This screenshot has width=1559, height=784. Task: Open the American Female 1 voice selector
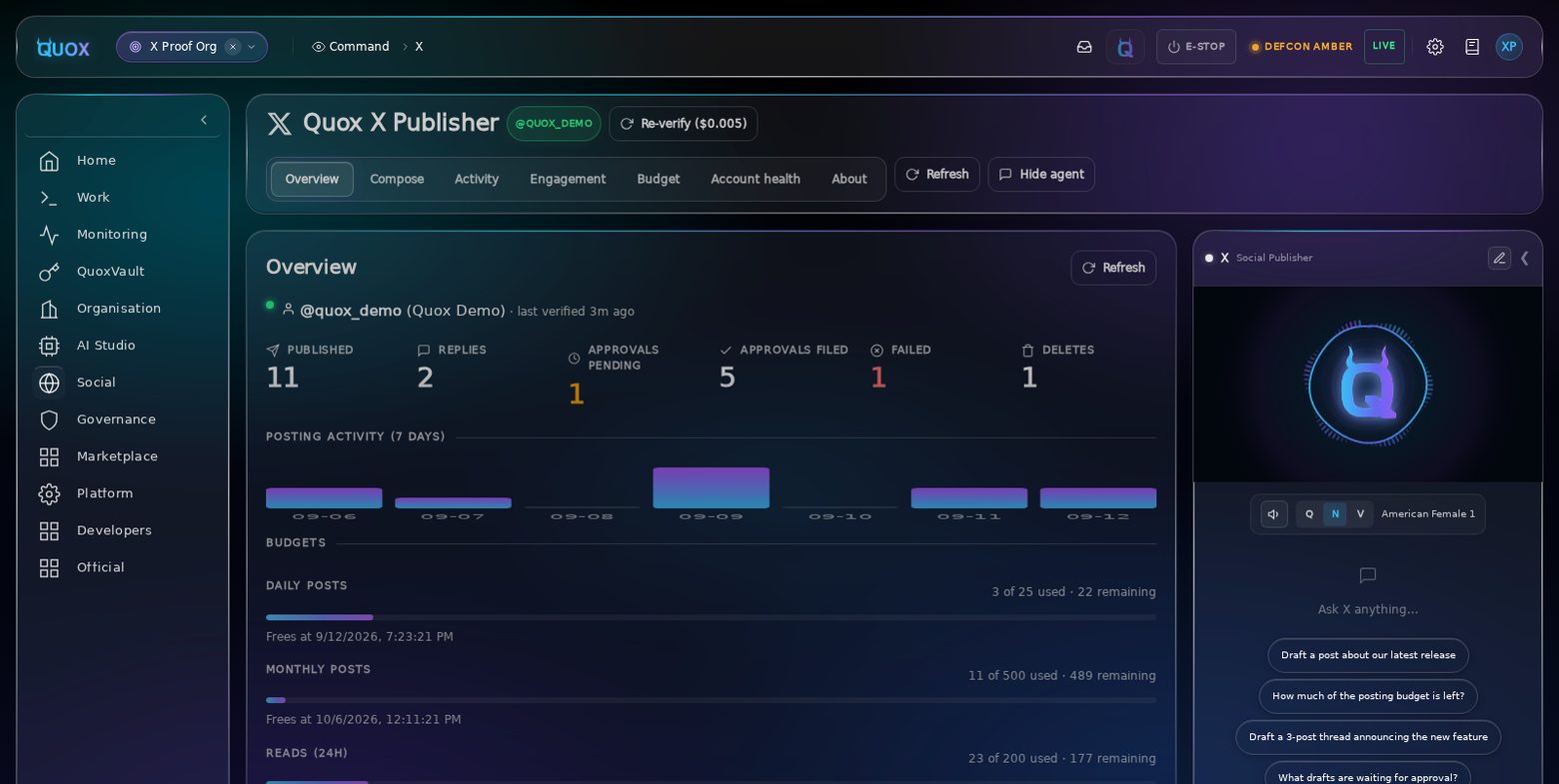point(1428,514)
